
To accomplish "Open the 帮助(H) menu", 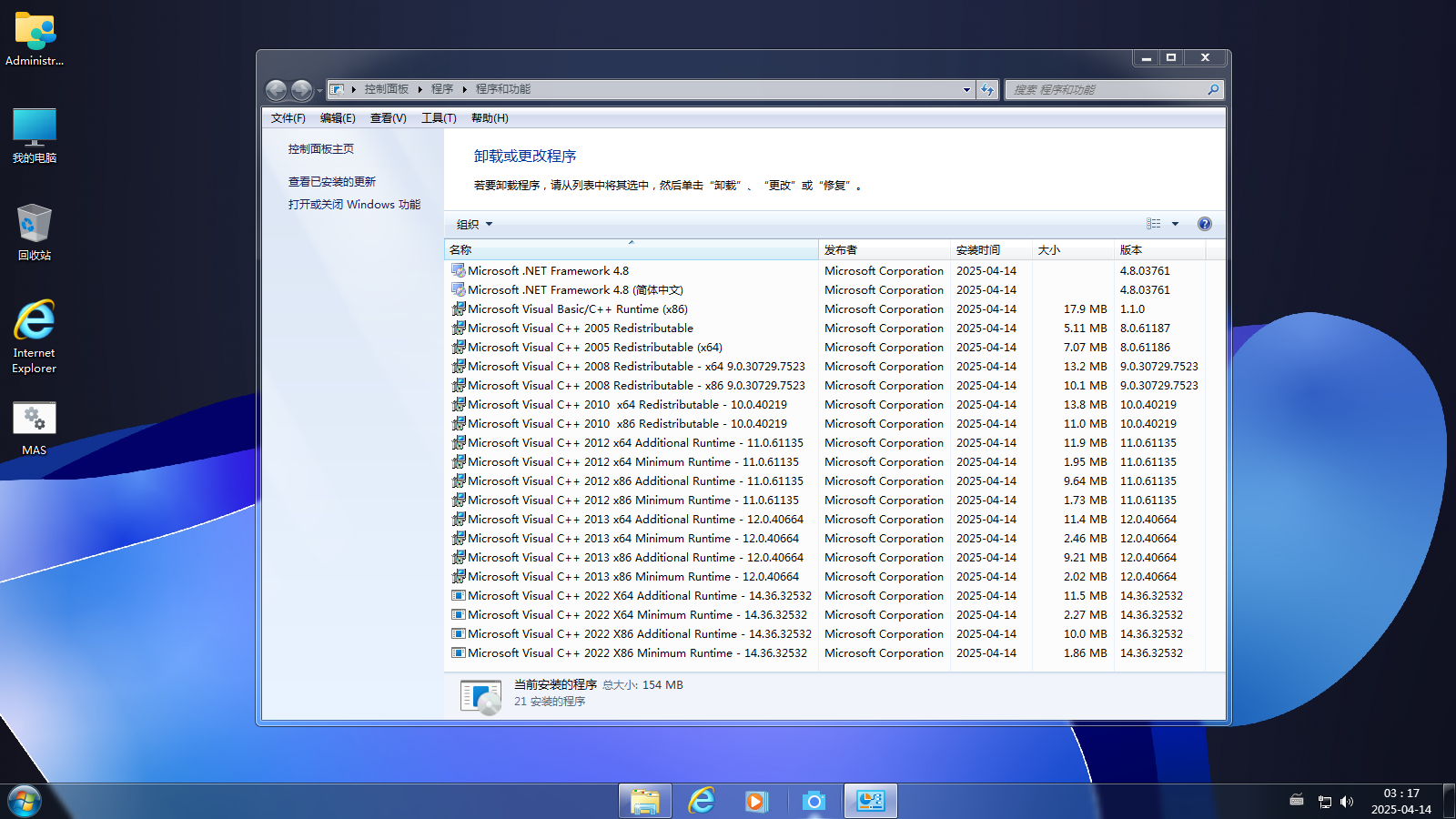I will pos(490,118).
